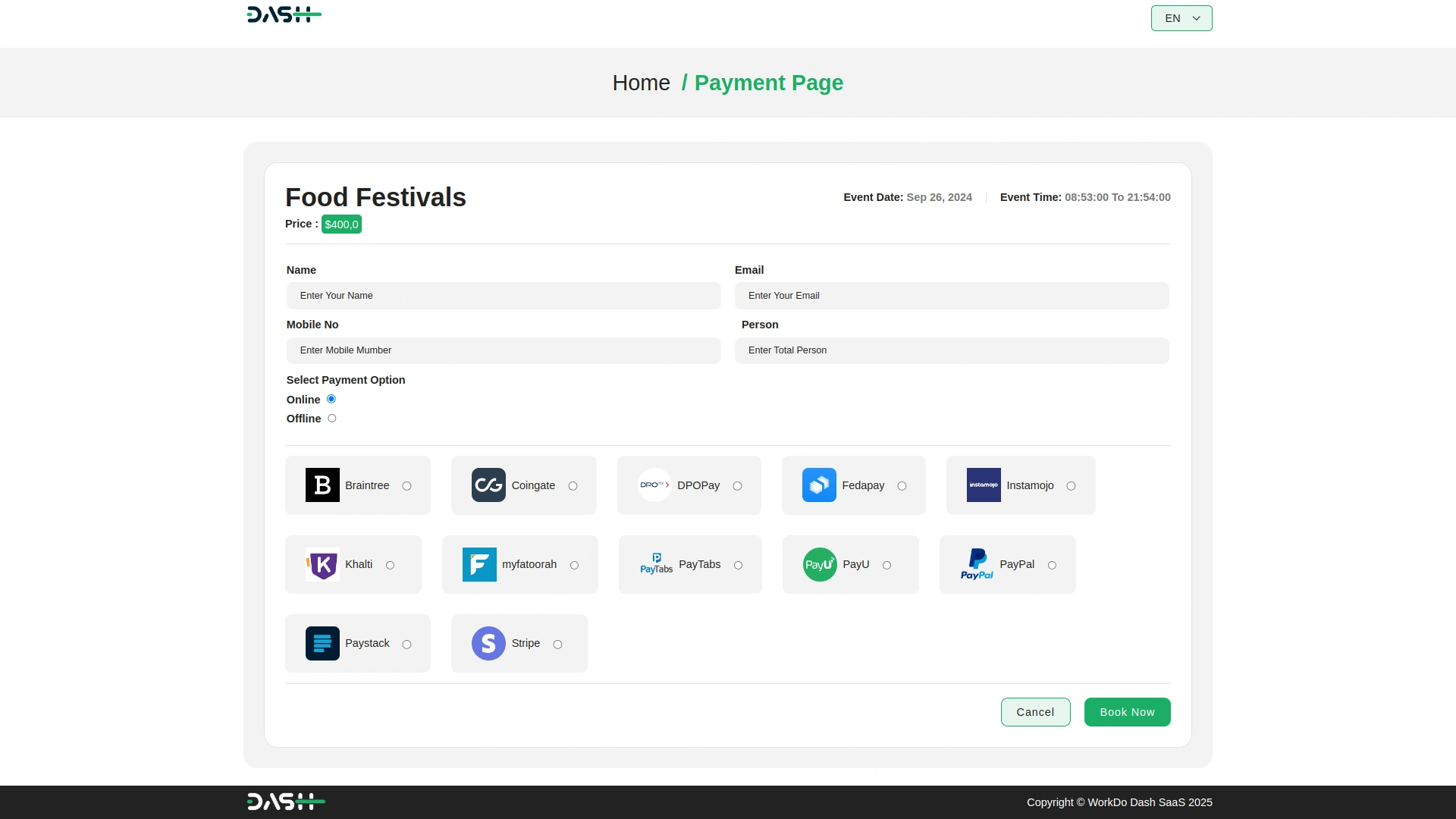Go to Home breadcrumb link

(641, 83)
